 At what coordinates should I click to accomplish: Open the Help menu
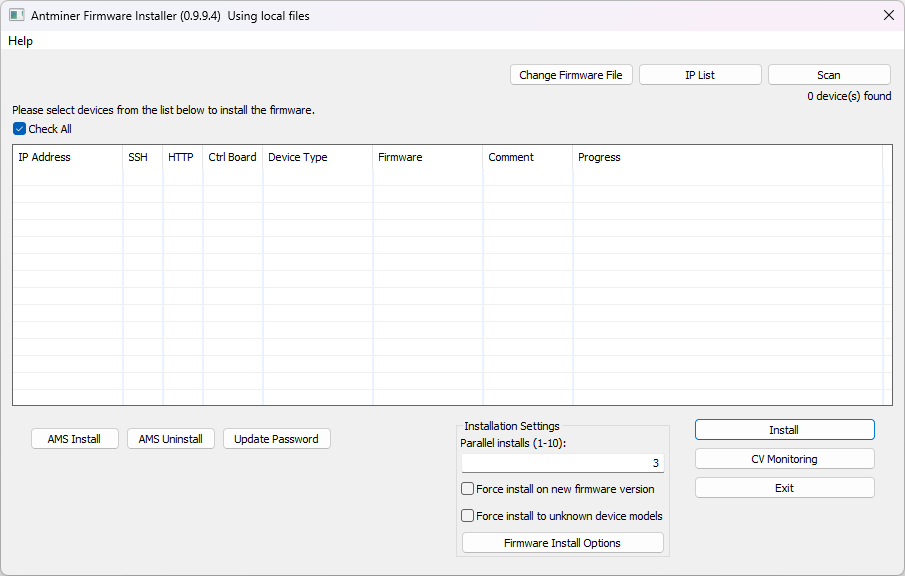click(20, 41)
